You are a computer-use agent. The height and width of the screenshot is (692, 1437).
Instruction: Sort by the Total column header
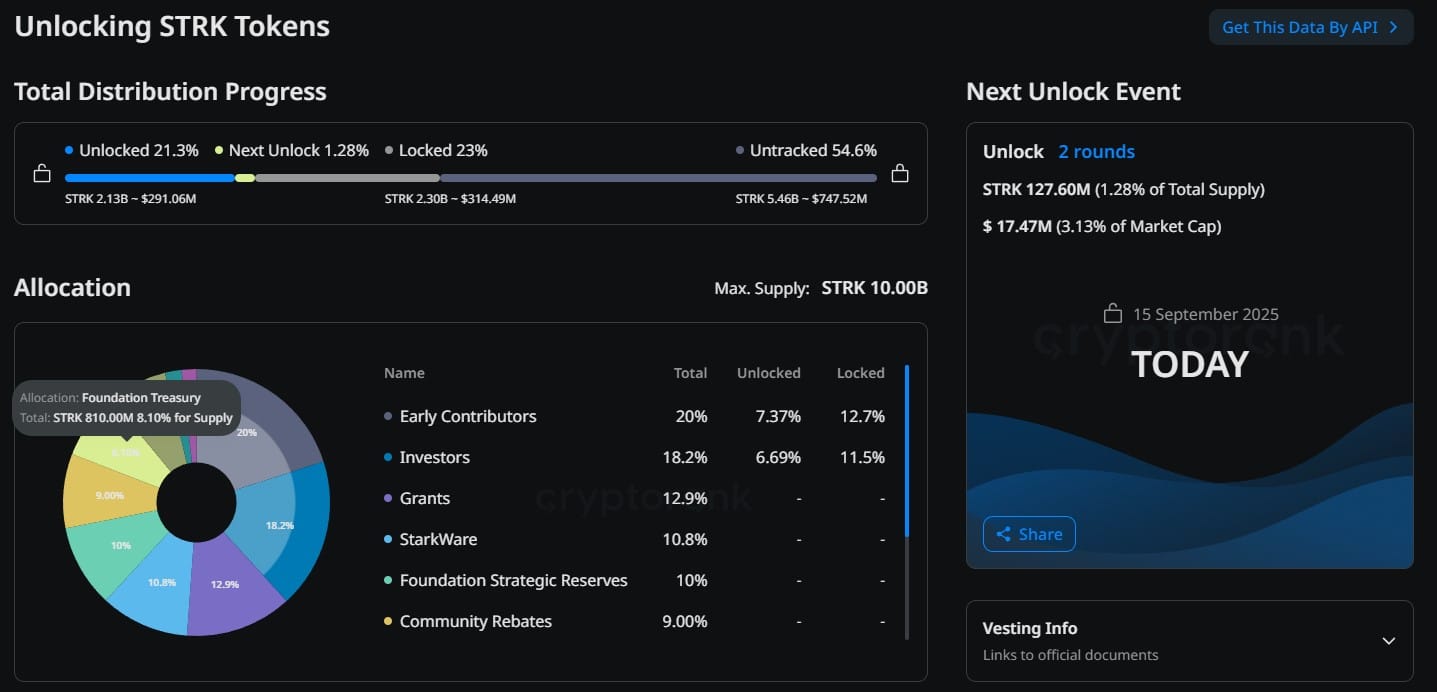690,373
